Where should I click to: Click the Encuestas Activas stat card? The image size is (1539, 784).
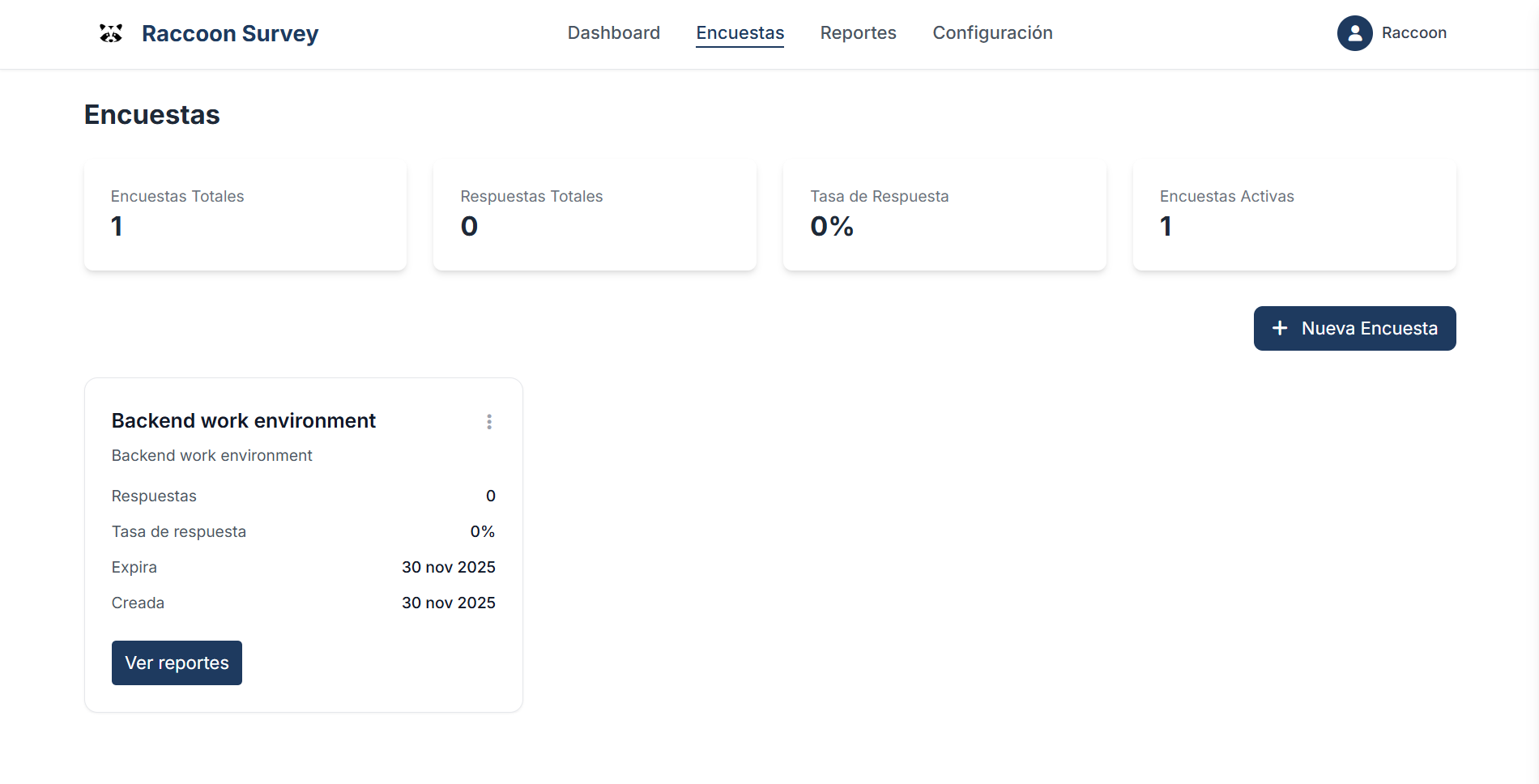coord(1294,215)
